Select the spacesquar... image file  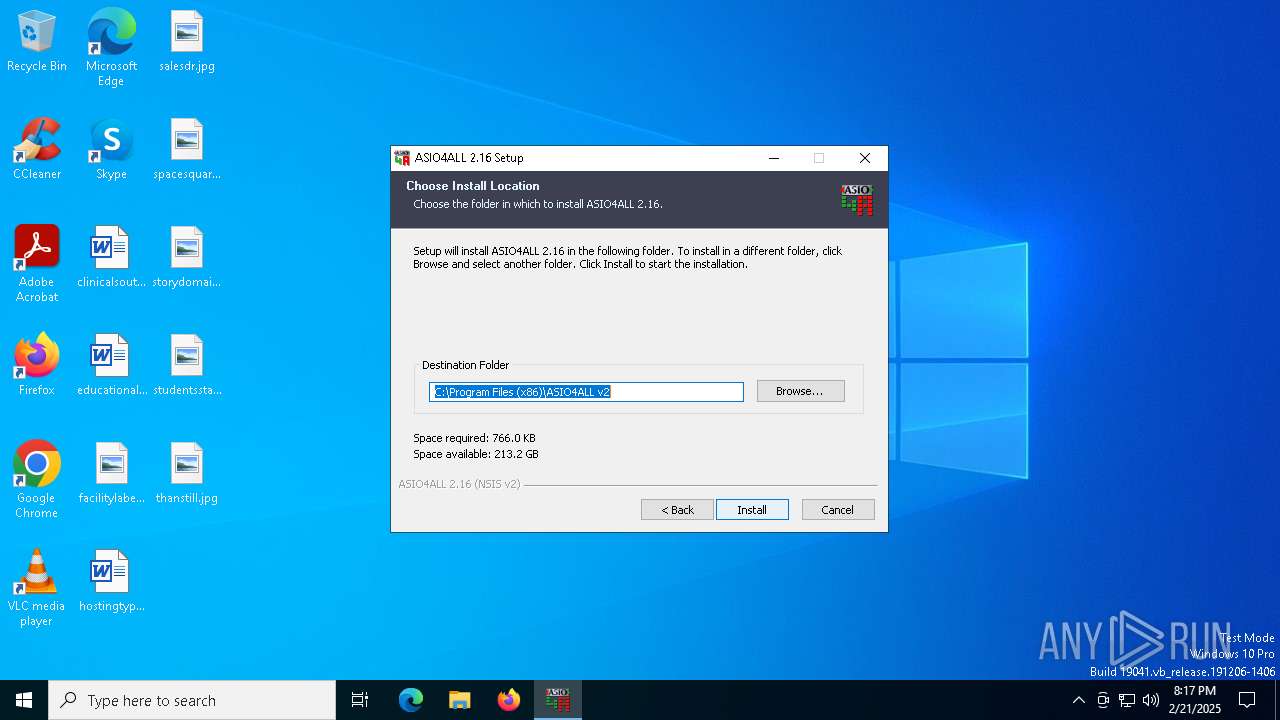tap(187, 150)
